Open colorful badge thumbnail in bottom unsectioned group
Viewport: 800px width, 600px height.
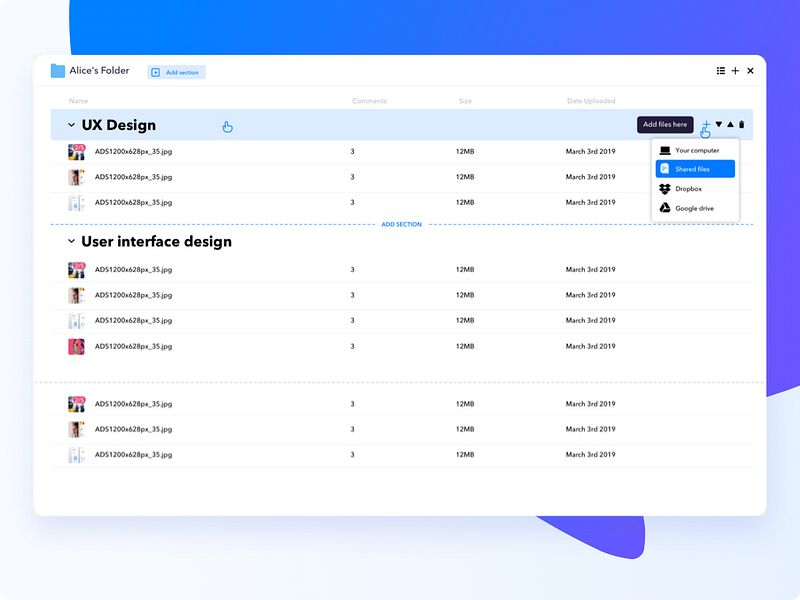tap(77, 404)
